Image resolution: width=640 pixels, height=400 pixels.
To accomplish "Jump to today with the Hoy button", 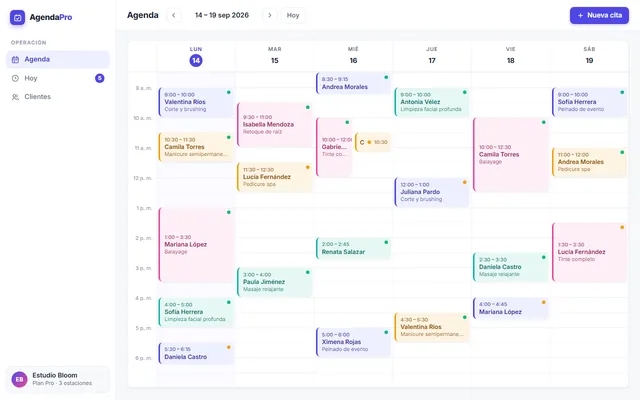I will pyautogui.click(x=293, y=16).
